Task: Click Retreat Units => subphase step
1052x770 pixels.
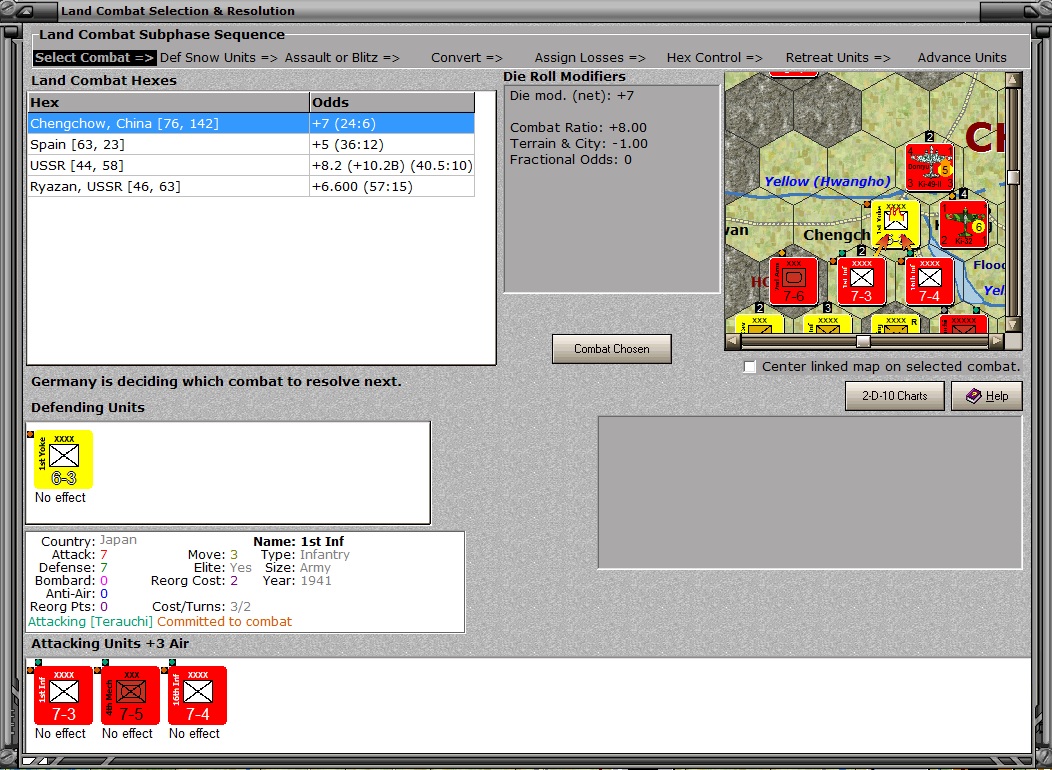Action: tap(838, 58)
